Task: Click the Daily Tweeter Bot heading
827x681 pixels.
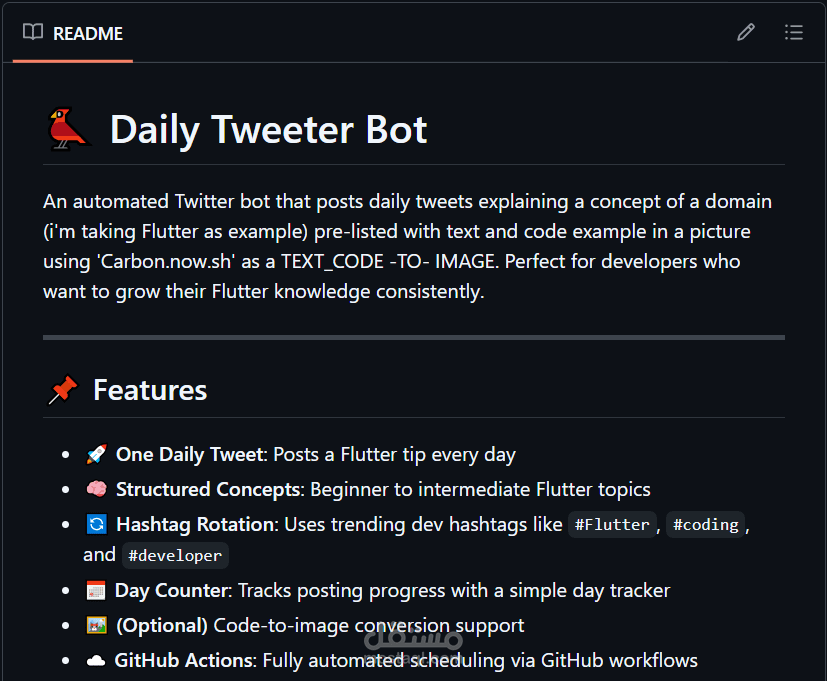Action: tap(268, 130)
